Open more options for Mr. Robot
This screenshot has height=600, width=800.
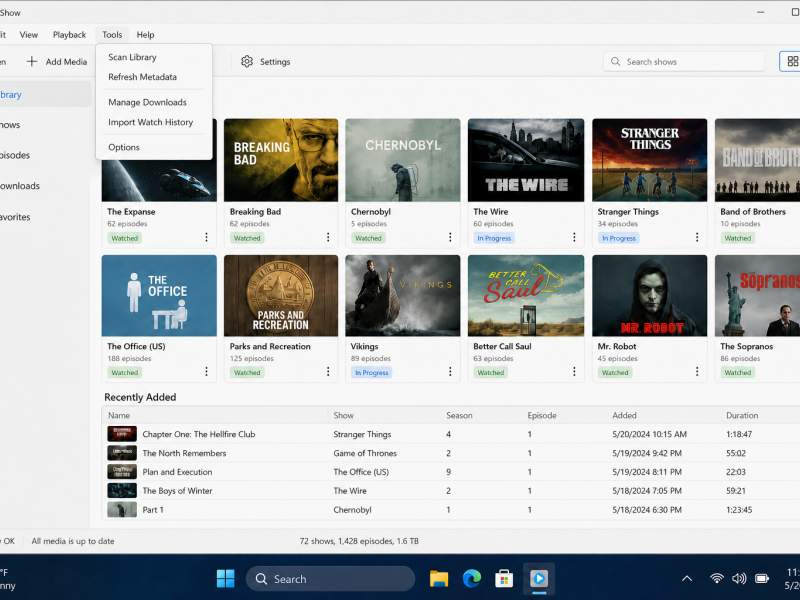pyautogui.click(x=697, y=371)
